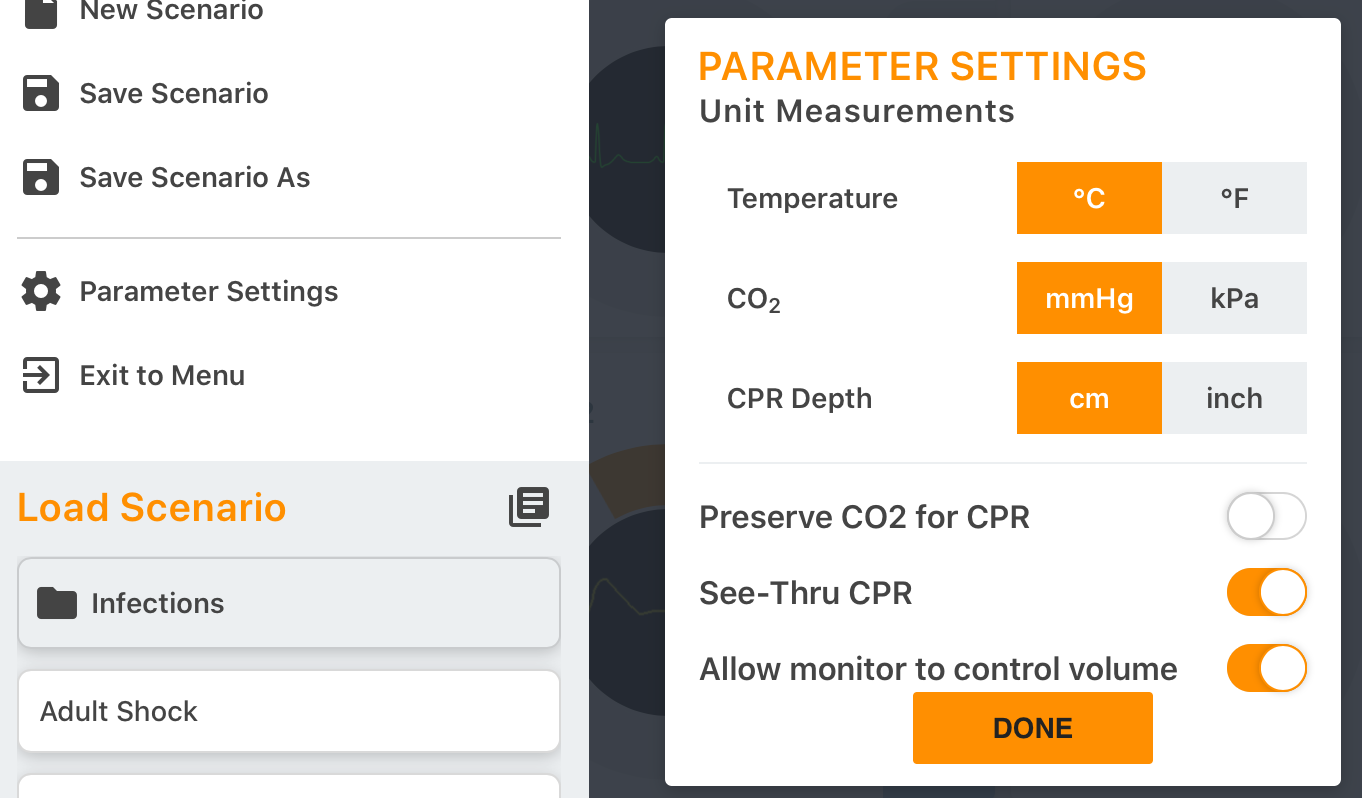Image resolution: width=1362 pixels, height=798 pixels.
Task: Open the Infections scenario folder
Action: 288,603
